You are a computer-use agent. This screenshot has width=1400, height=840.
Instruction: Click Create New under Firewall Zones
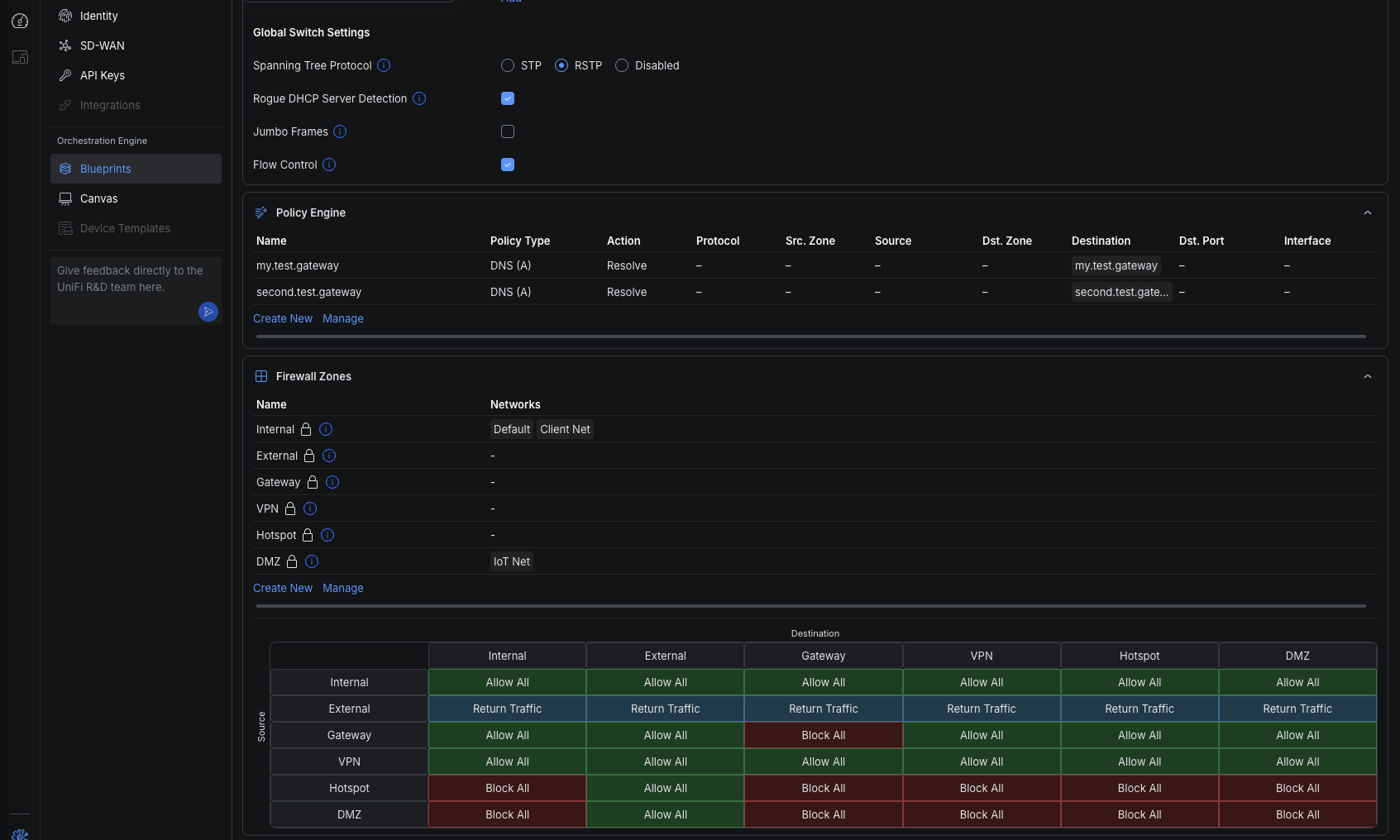[282, 588]
